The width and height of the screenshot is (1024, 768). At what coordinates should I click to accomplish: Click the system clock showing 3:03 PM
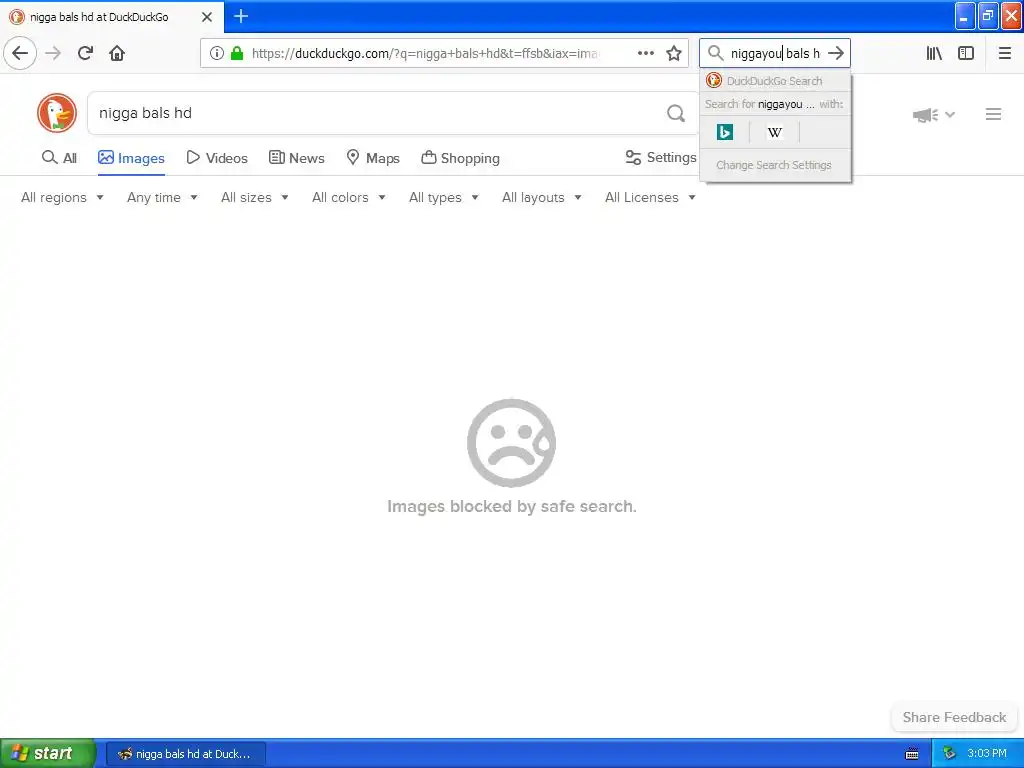pos(987,754)
